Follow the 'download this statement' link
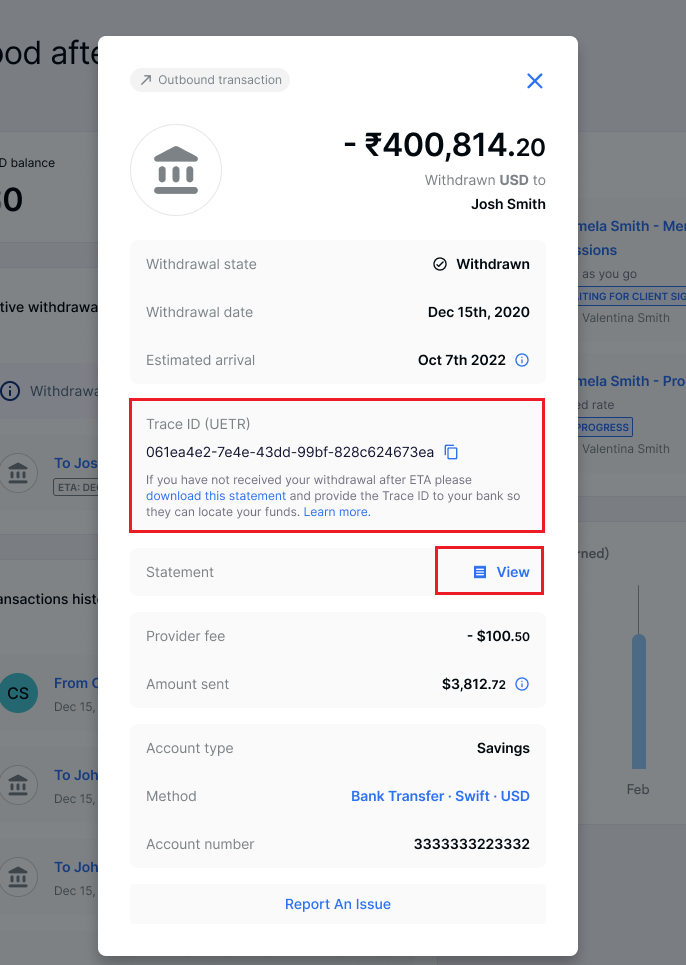 click(x=216, y=496)
